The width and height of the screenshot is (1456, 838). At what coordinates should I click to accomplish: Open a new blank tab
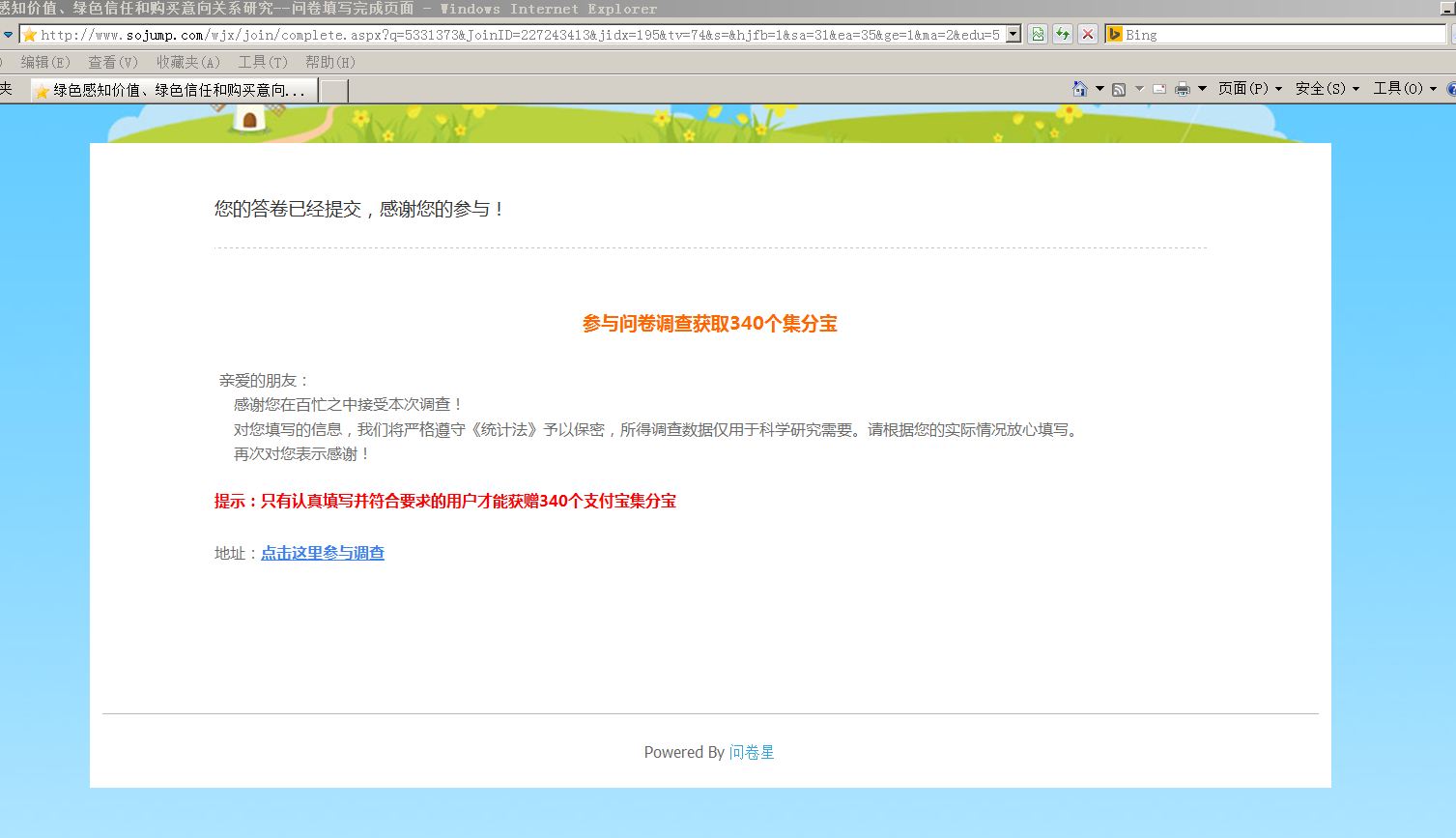point(333,91)
